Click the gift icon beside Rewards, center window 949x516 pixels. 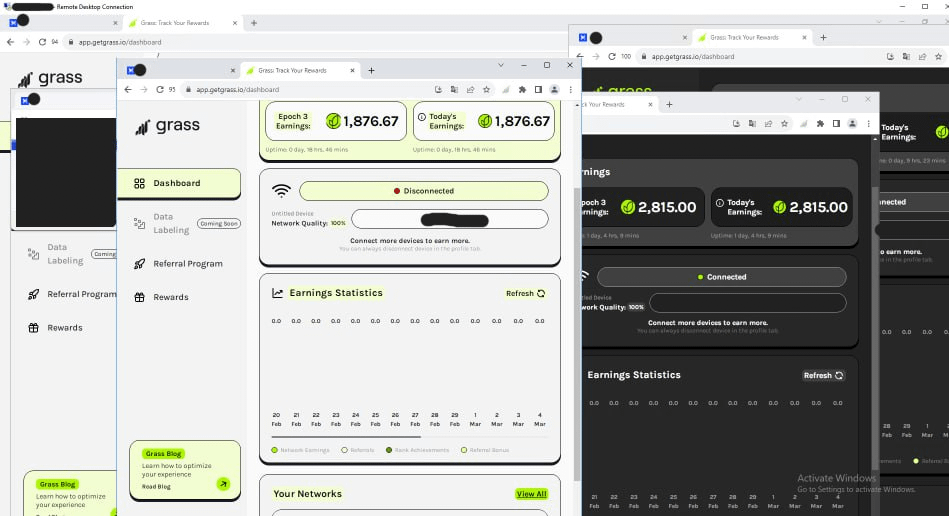[x=139, y=297]
